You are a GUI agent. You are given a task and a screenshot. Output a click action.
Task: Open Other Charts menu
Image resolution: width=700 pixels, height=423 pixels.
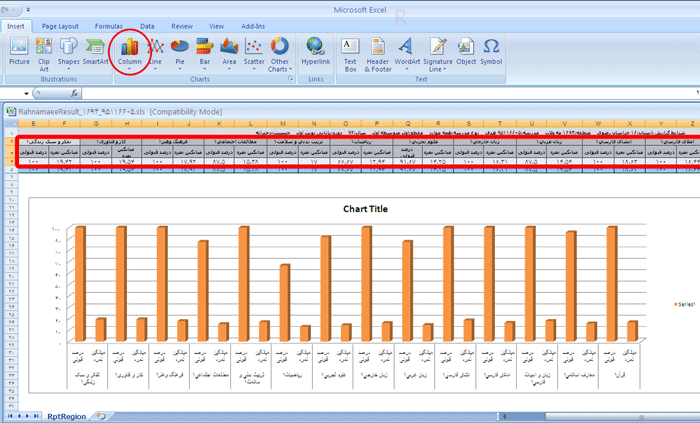pyautogui.click(x=280, y=54)
